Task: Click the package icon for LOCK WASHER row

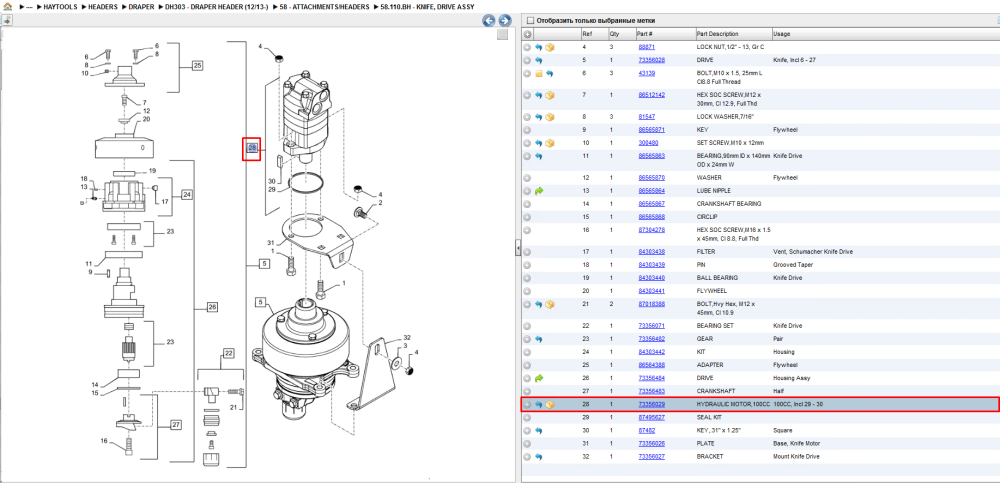Action: pyautogui.click(x=549, y=117)
